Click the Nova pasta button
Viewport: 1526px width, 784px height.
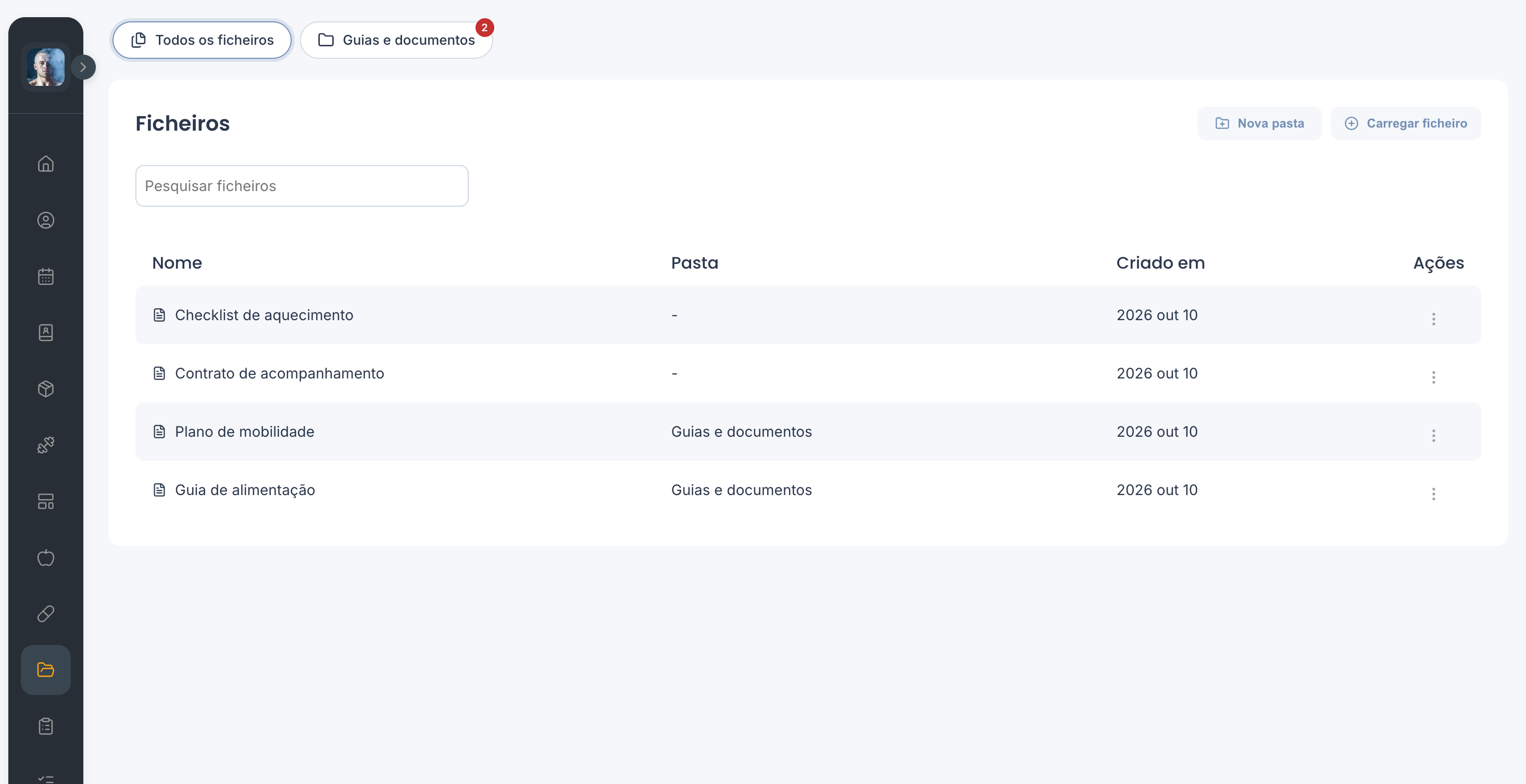1259,123
